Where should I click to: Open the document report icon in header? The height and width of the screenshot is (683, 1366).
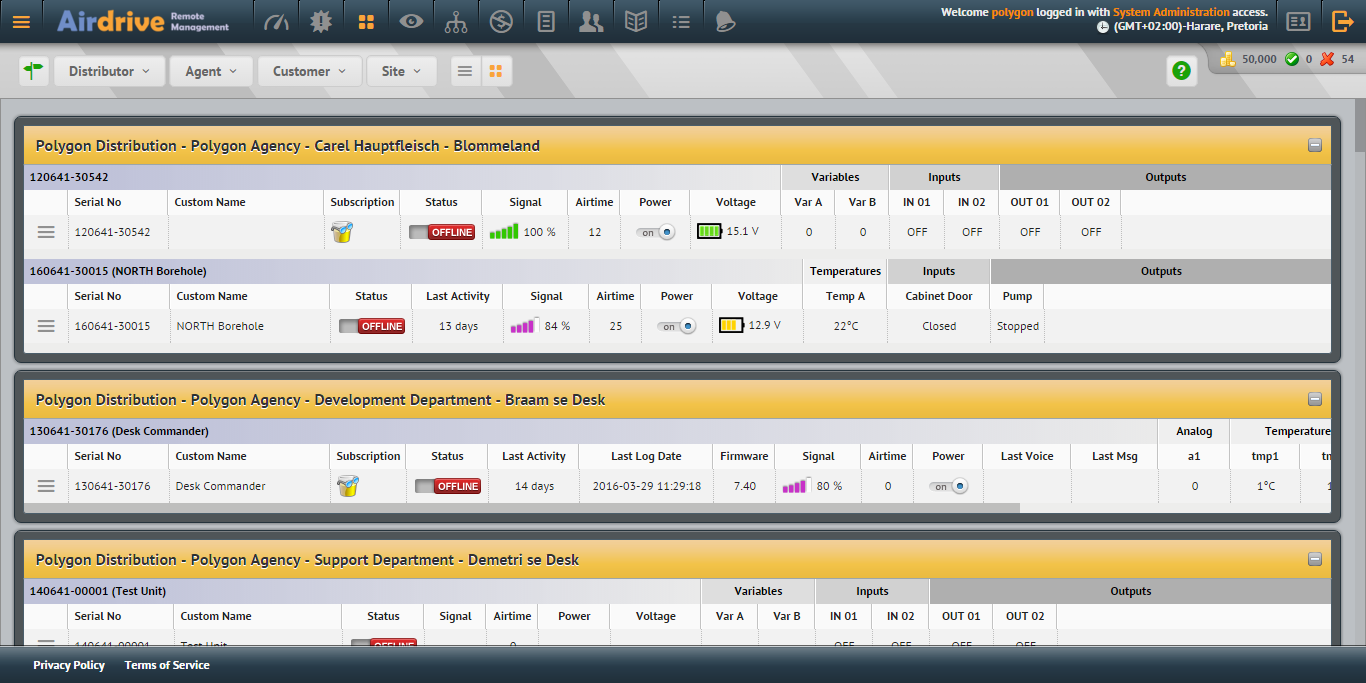tap(546, 21)
